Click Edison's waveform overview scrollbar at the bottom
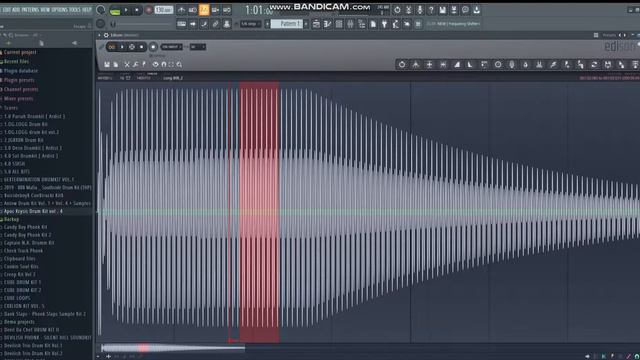Image resolution: width=640 pixels, height=360 pixels. (x=173, y=348)
